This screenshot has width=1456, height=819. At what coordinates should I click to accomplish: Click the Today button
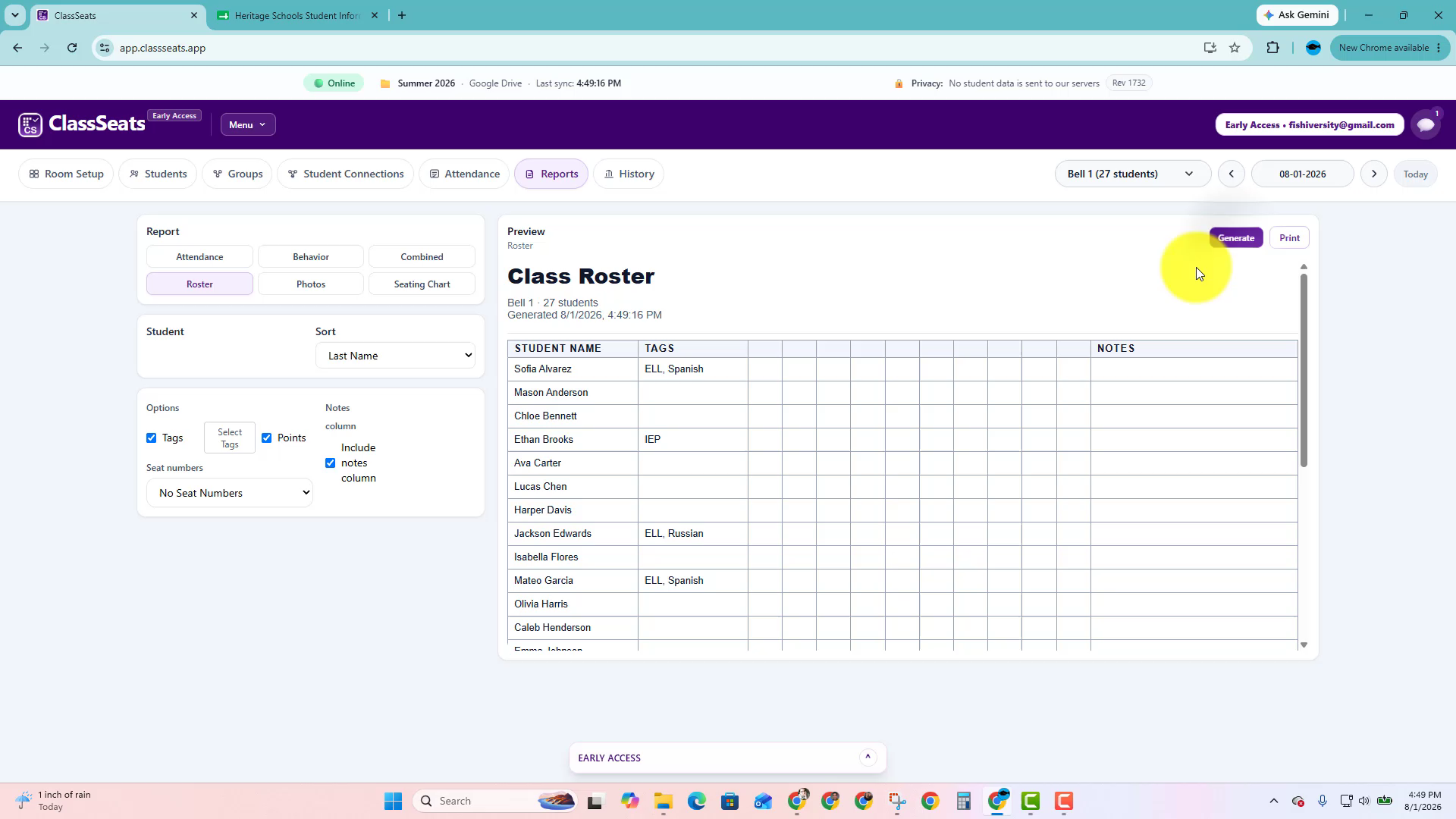click(1415, 174)
